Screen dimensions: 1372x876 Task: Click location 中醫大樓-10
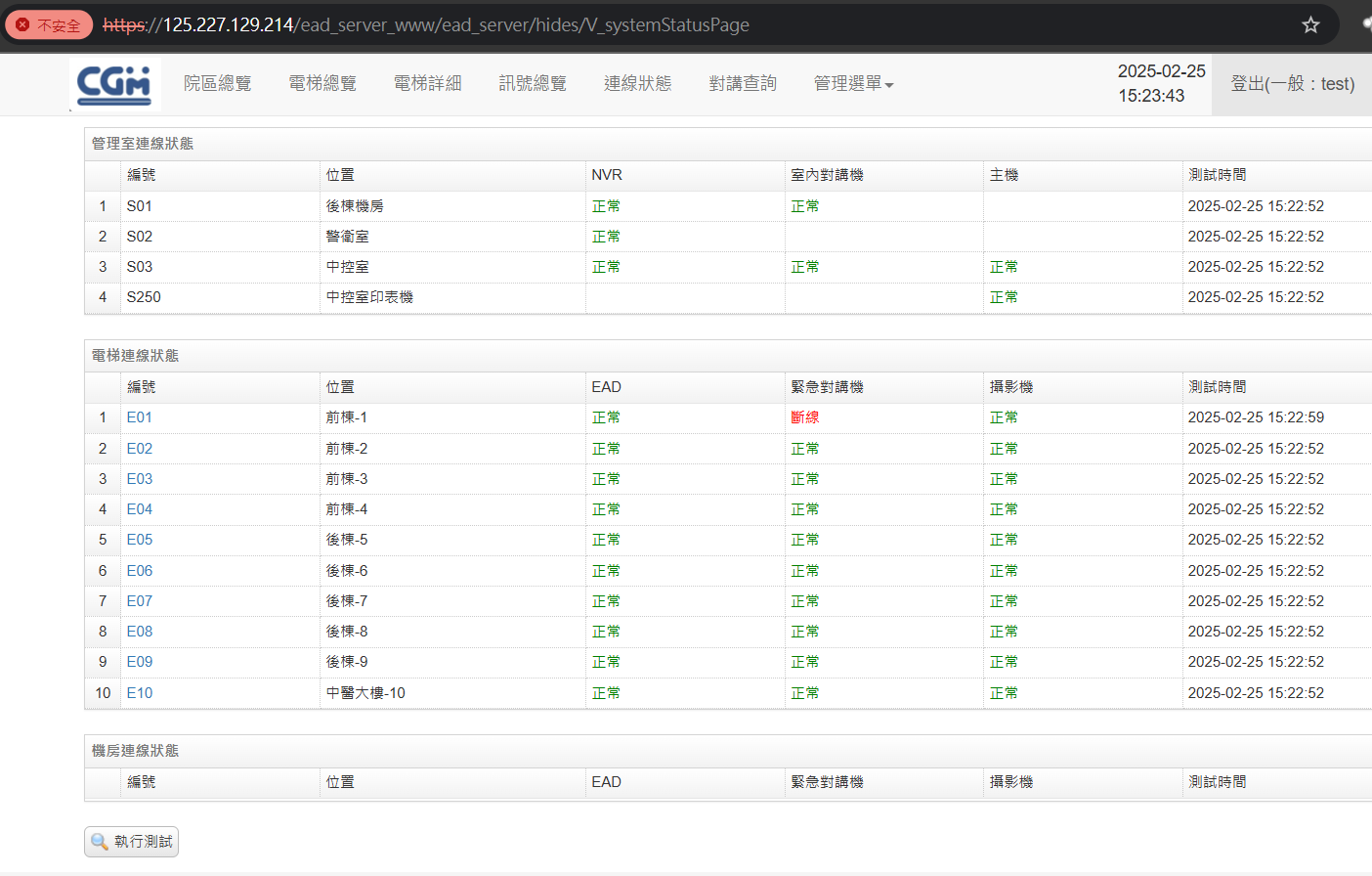coord(365,693)
